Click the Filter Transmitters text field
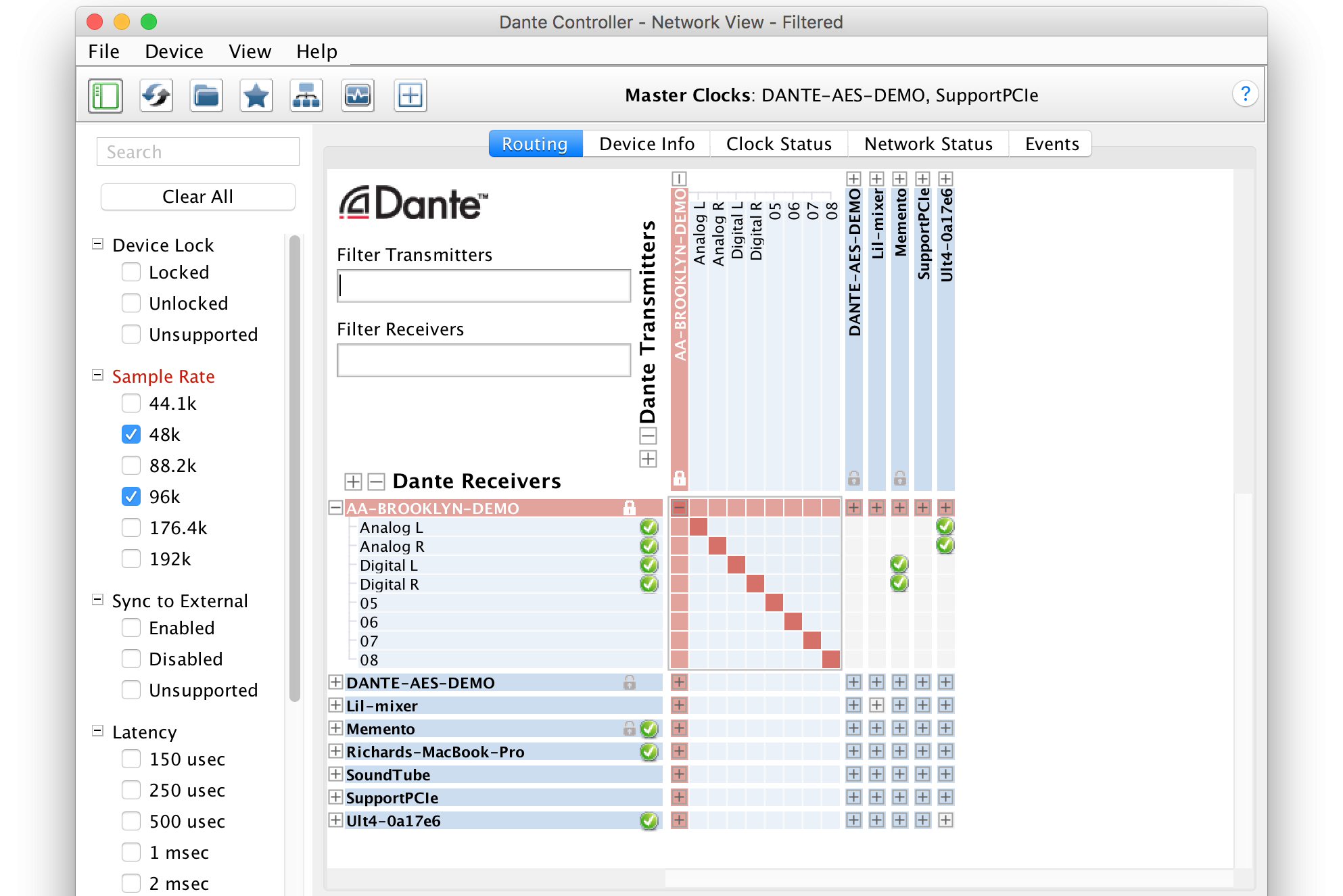 [x=484, y=285]
